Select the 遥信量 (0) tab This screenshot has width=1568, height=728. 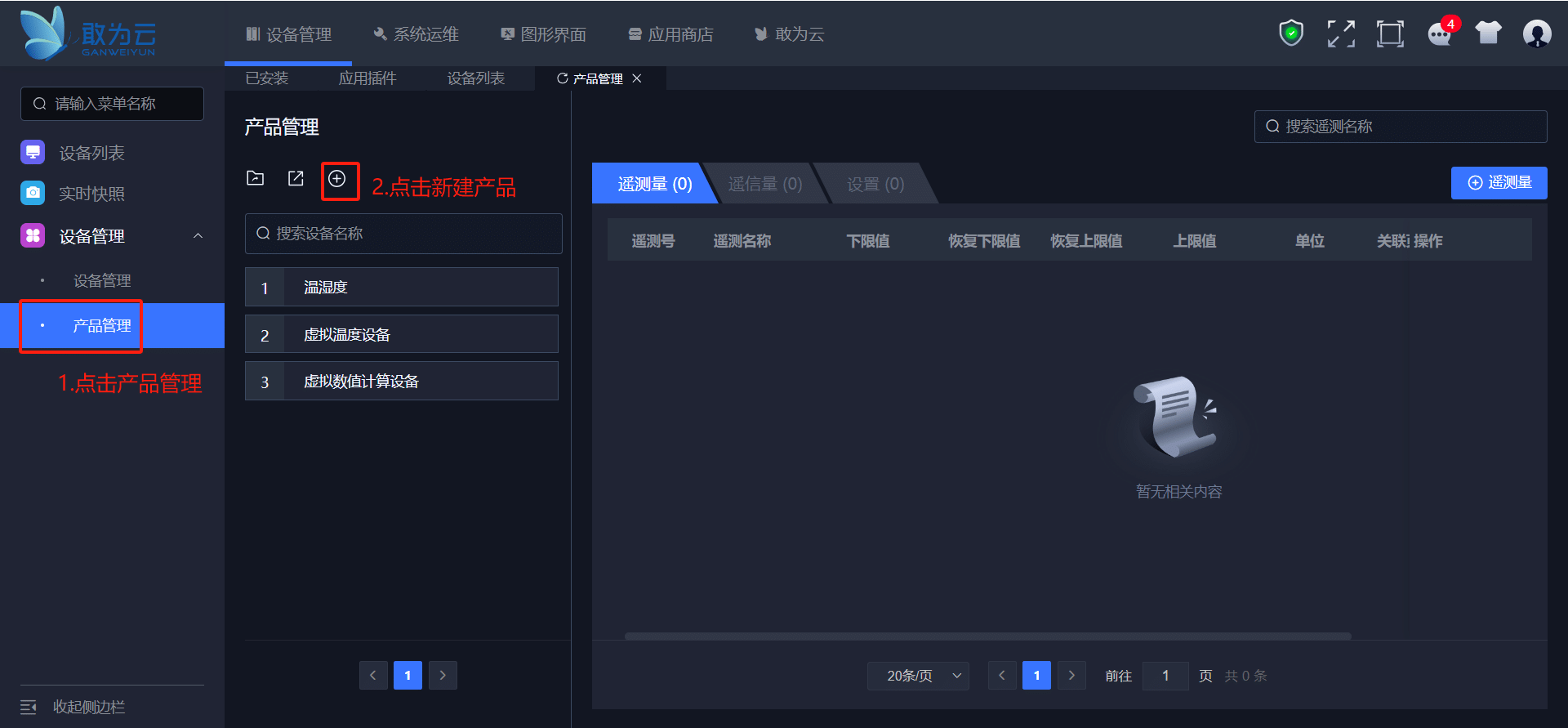[x=765, y=184]
